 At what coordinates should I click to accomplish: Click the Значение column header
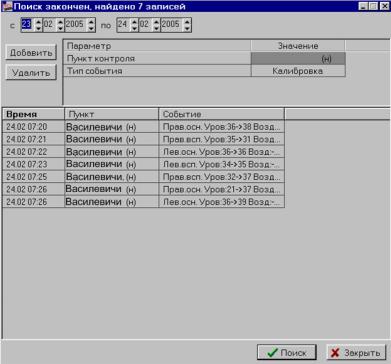298,46
